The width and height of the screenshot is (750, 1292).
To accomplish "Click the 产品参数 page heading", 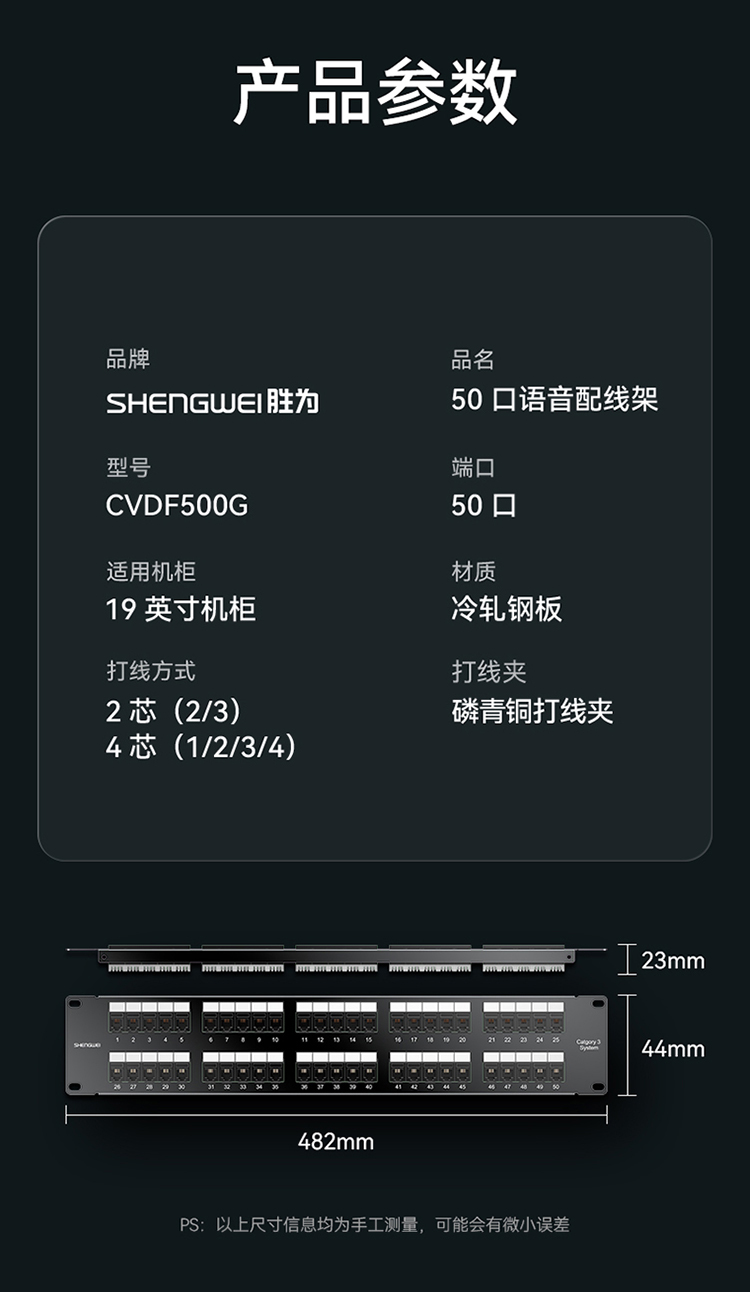I will point(375,92).
